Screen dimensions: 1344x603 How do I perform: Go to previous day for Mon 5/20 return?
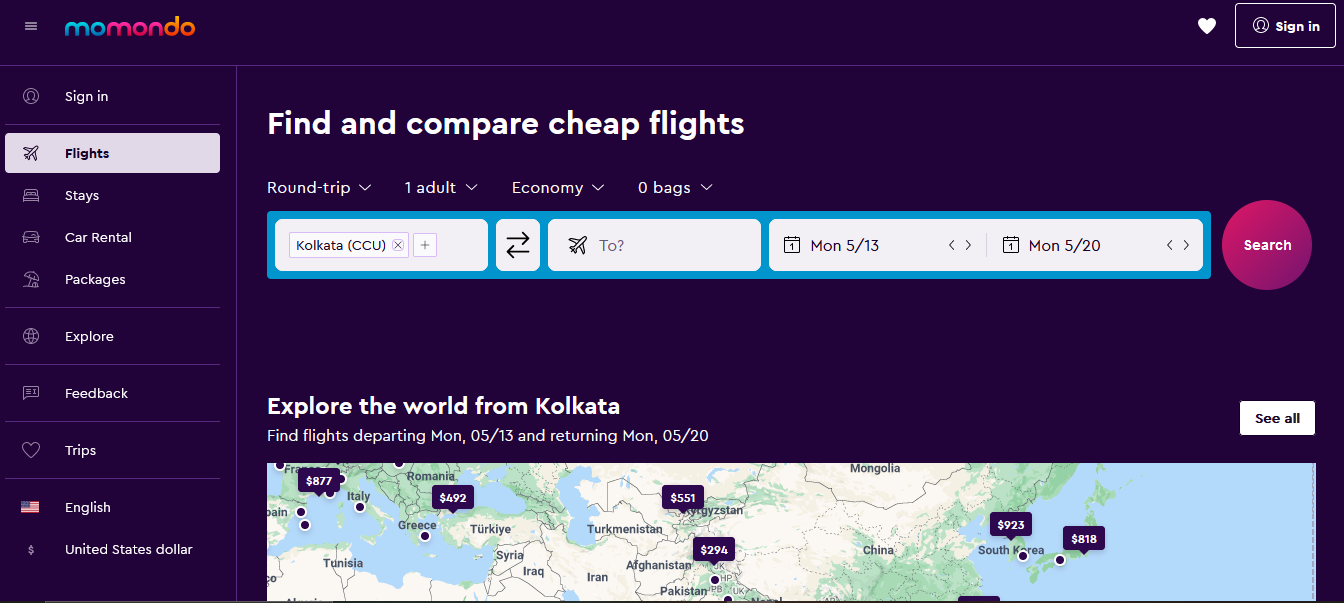tap(1170, 245)
